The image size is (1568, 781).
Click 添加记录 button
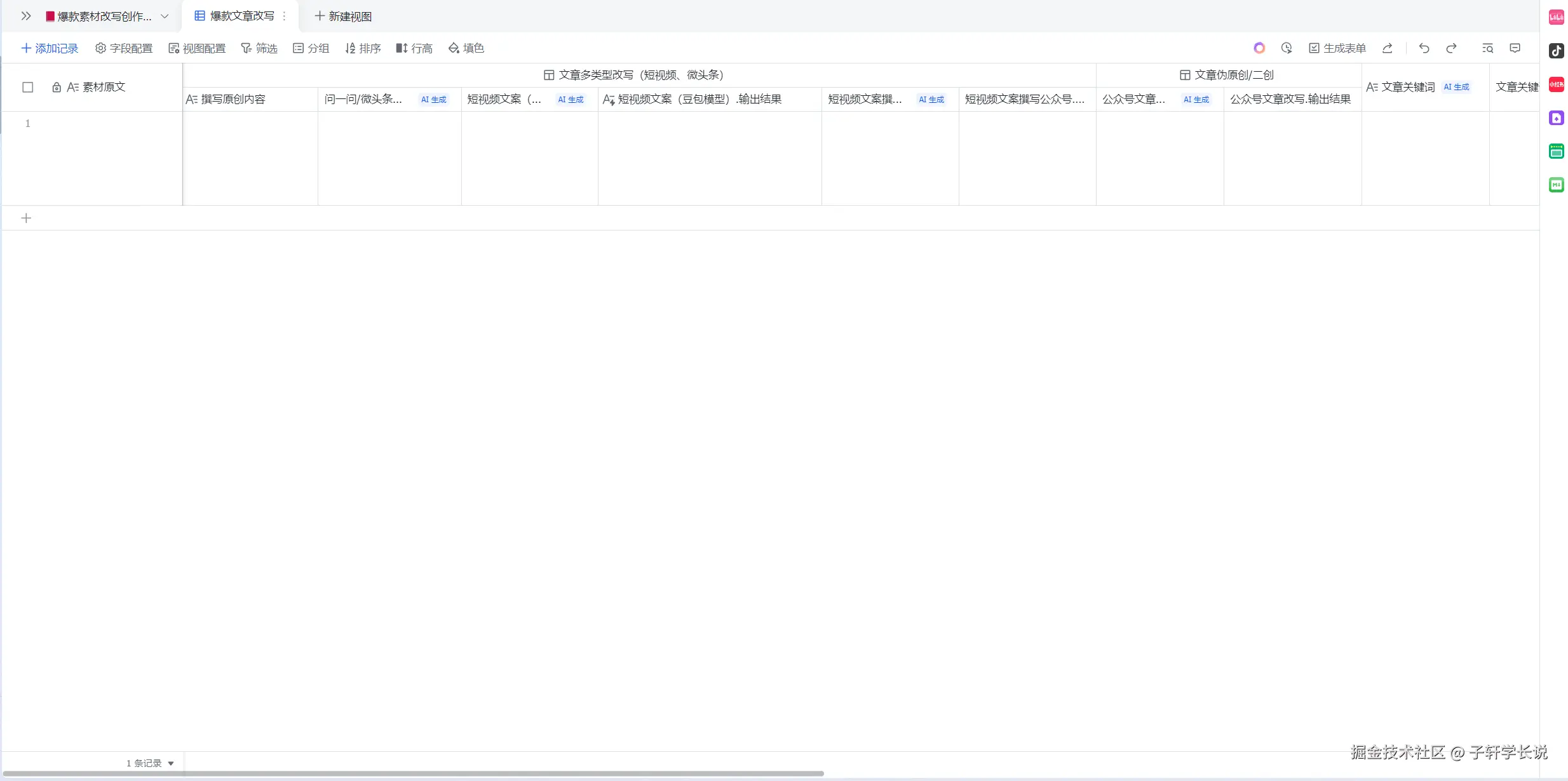[50, 48]
